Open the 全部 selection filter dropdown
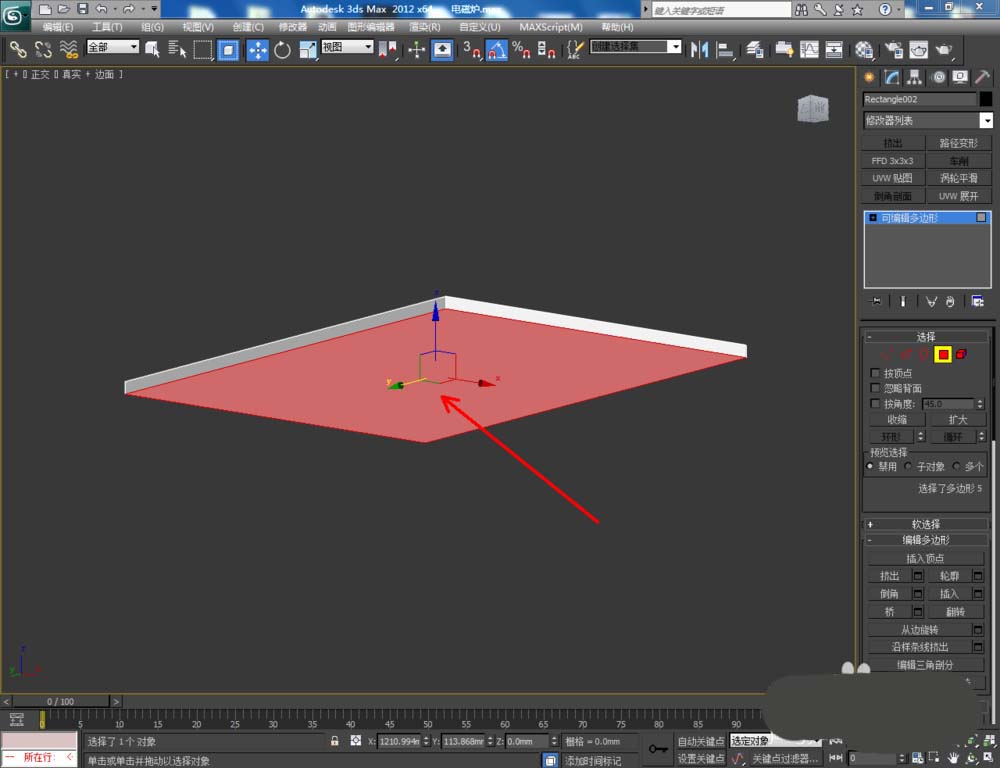The height and width of the screenshot is (768, 1000). coord(113,47)
